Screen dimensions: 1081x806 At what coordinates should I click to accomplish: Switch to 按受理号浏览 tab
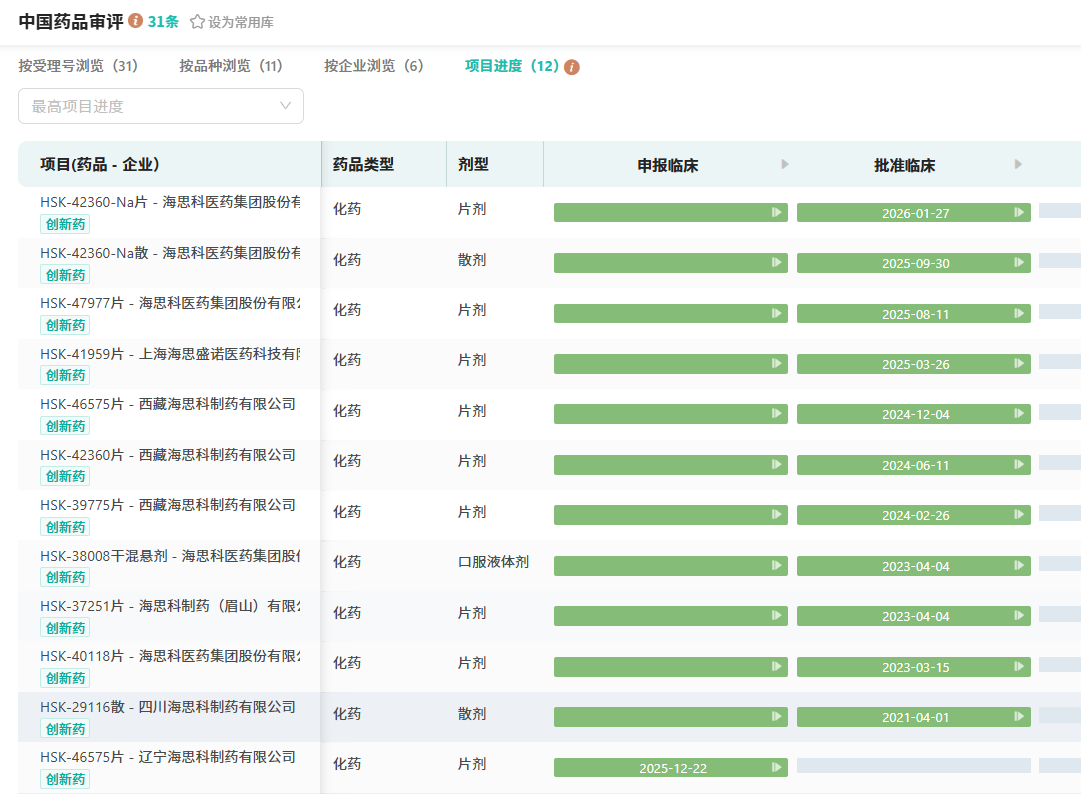click(78, 66)
